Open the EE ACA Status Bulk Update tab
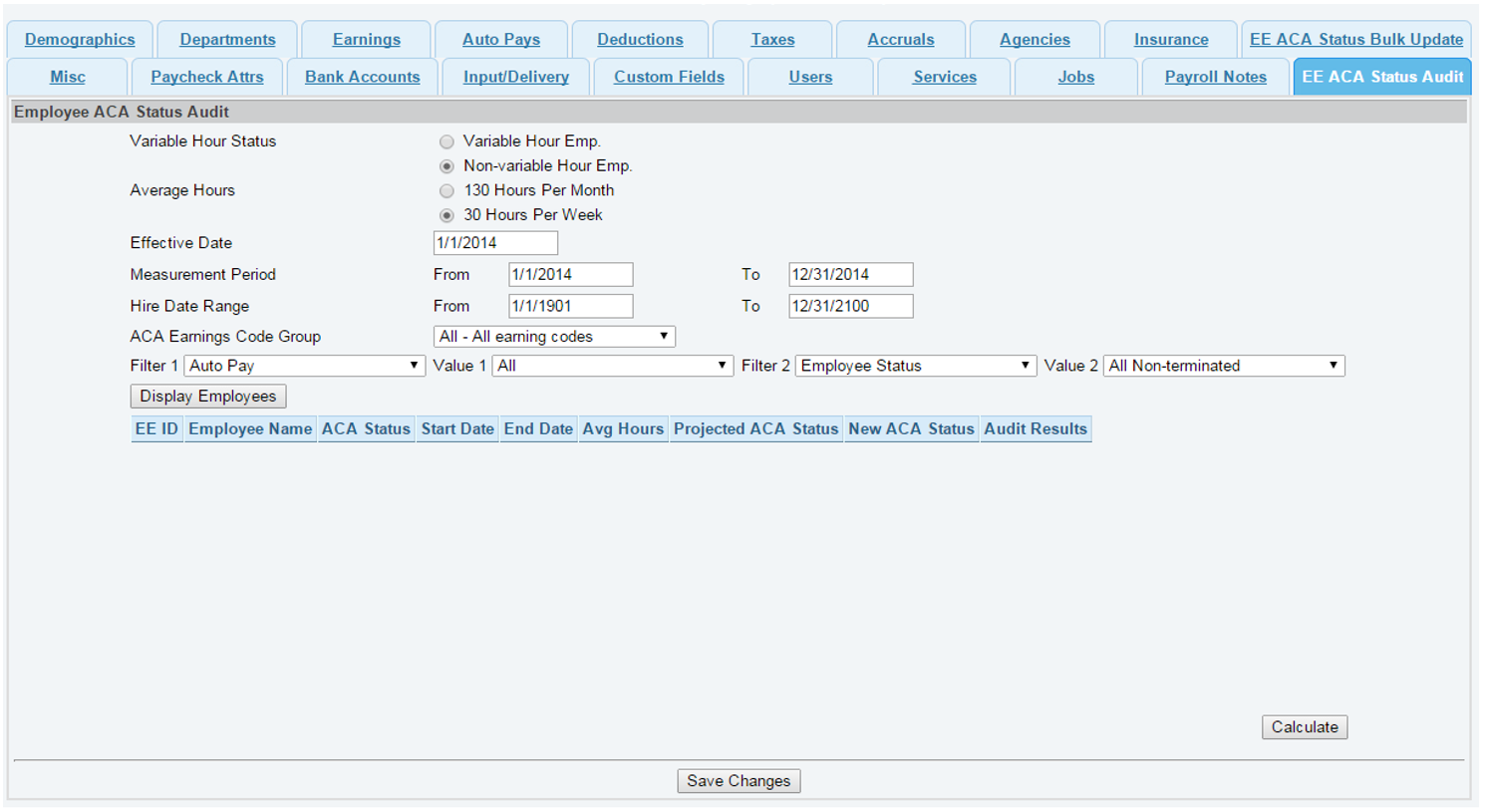1485x812 pixels. click(x=1357, y=40)
